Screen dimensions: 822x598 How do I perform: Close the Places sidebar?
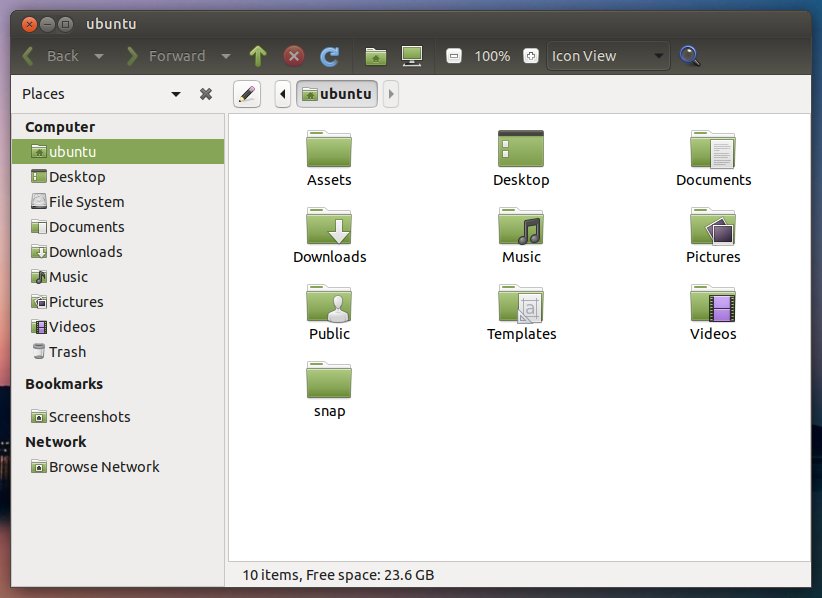point(206,94)
